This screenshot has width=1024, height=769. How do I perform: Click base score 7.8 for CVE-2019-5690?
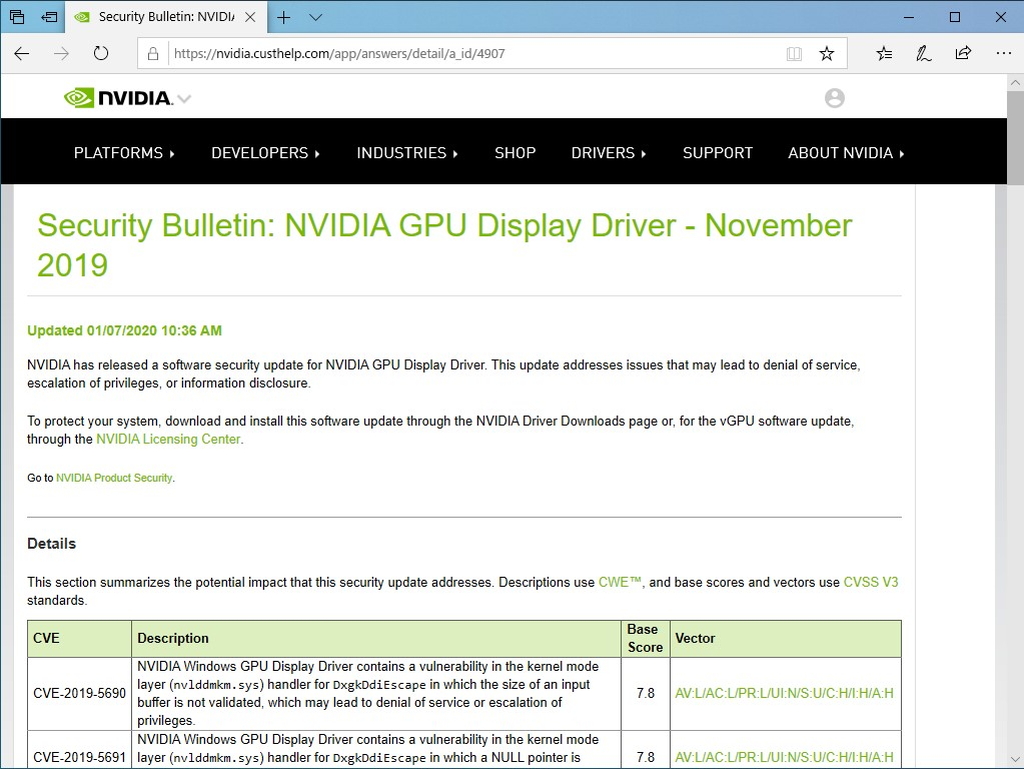[645, 693]
